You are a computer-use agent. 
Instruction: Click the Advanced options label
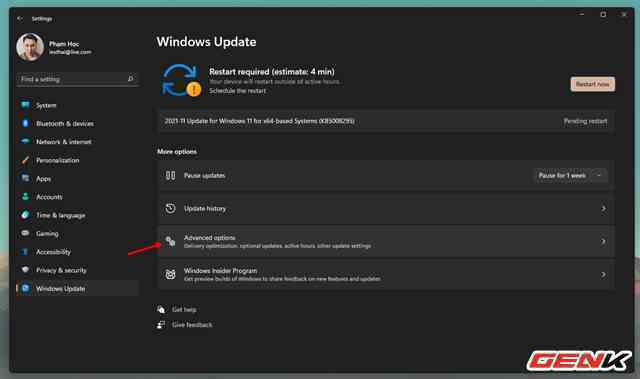tap(210, 237)
